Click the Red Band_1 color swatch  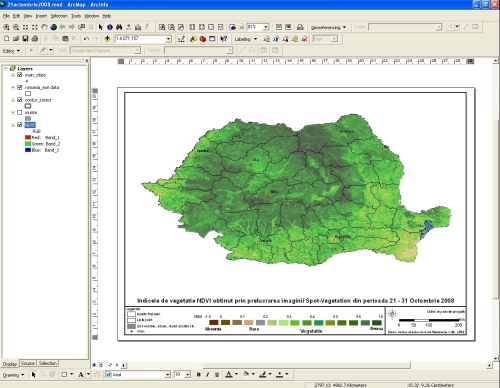click(x=28, y=137)
